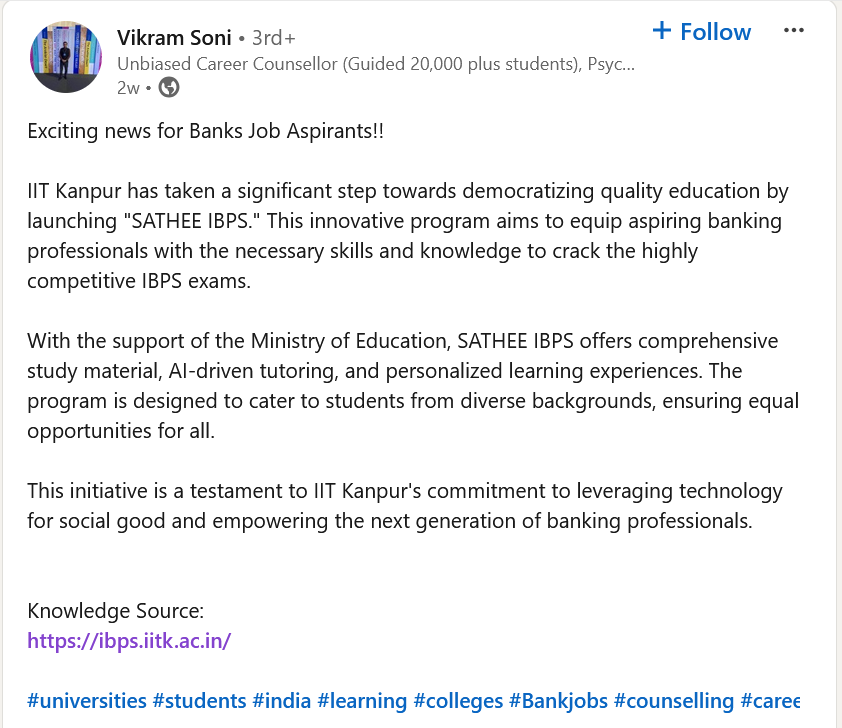The image size is (842, 728).
Task: Open Vikram Soni's profile photo
Action: click(66, 56)
